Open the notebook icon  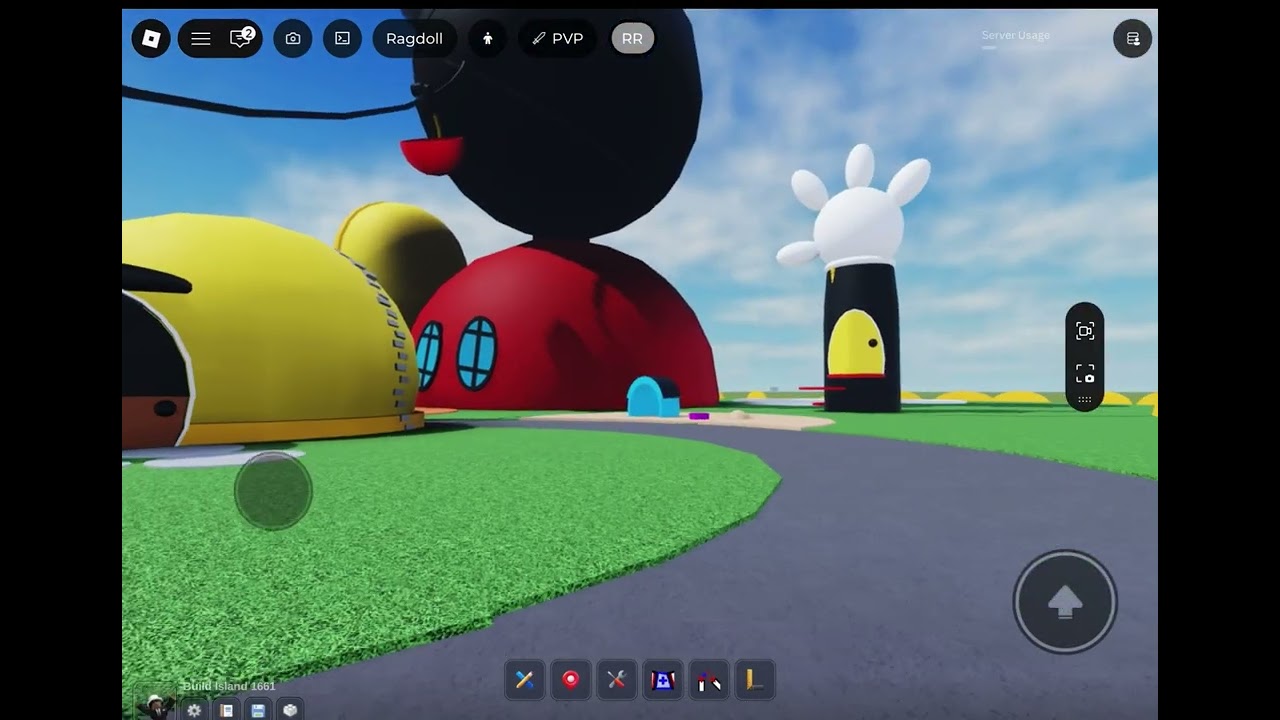click(x=227, y=710)
